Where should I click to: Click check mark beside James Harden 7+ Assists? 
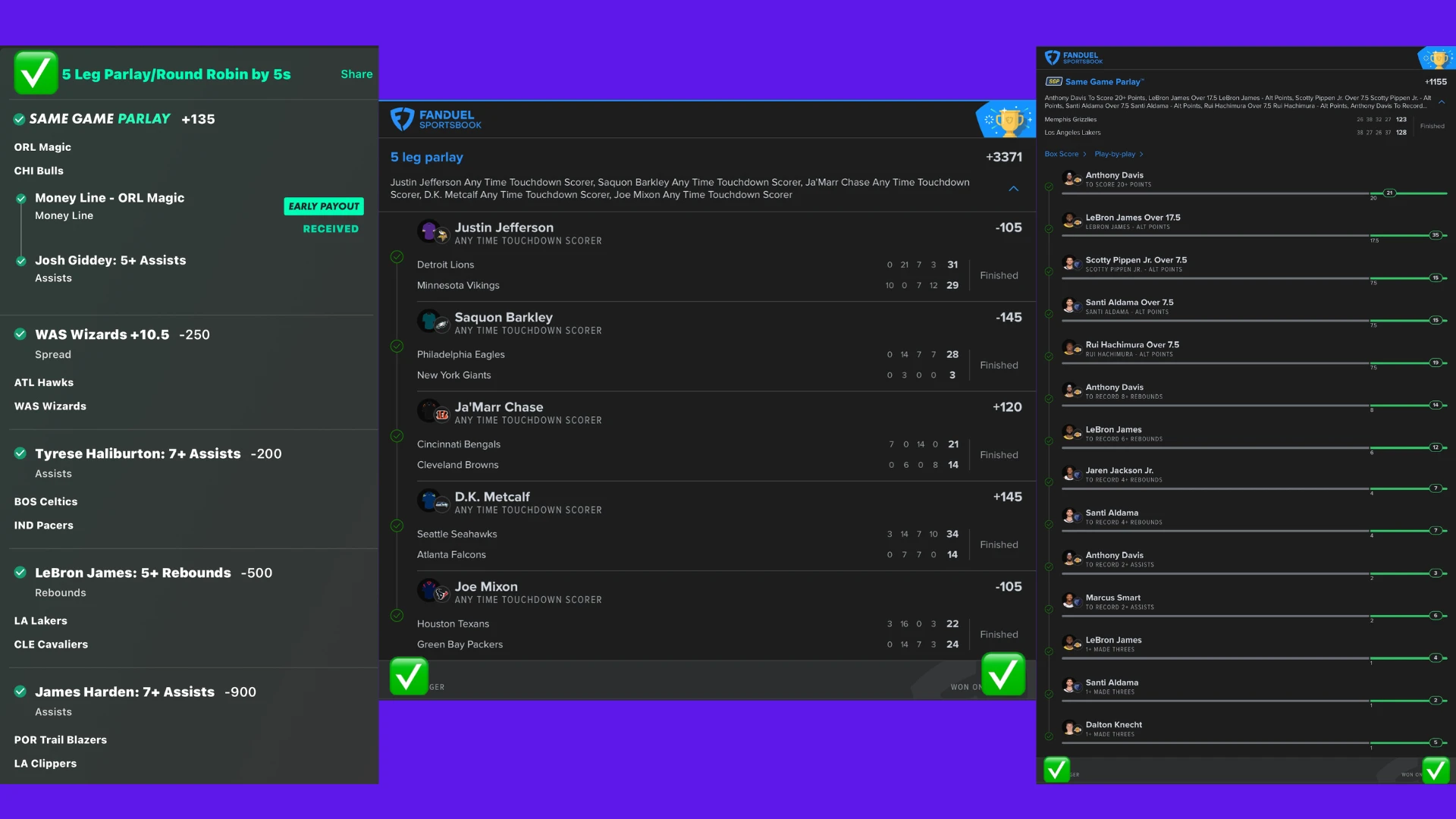(20, 692)
